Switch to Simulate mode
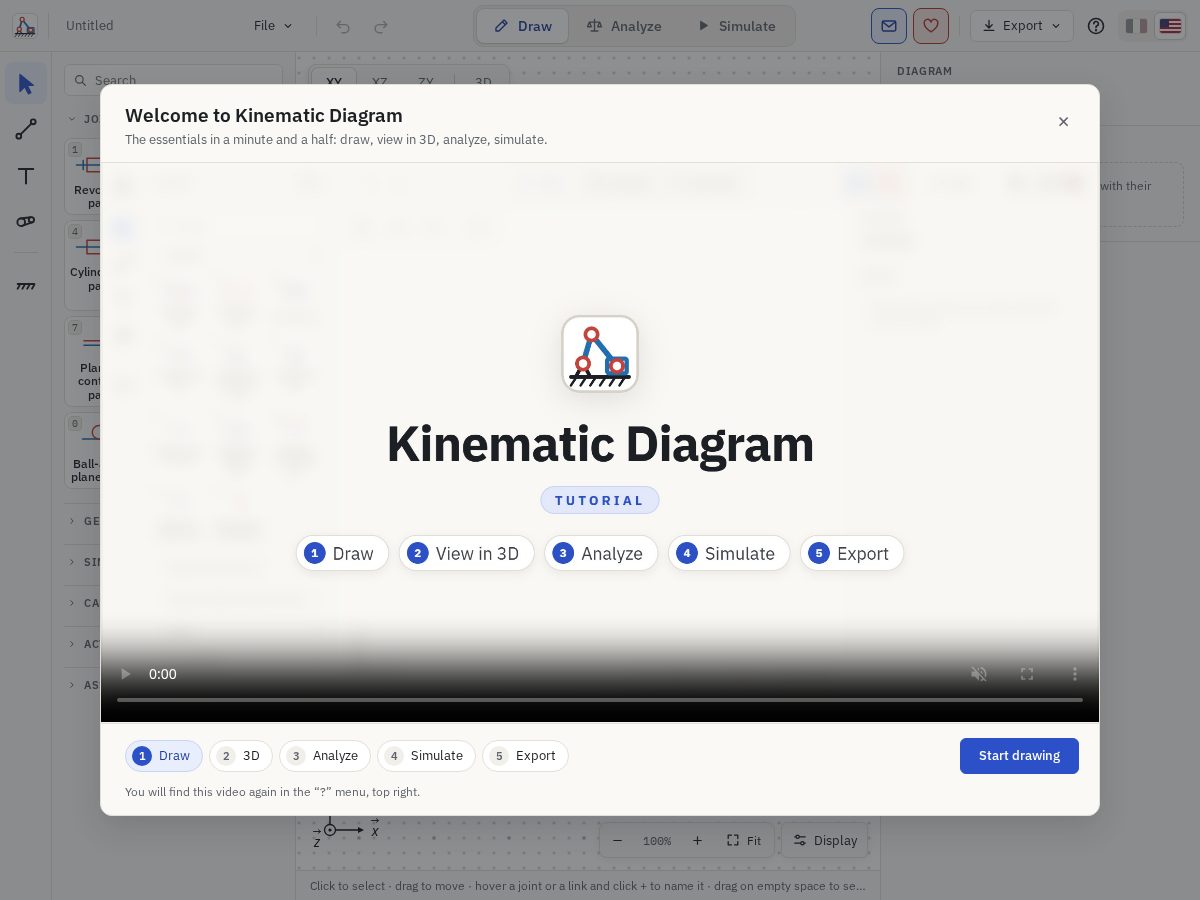Screen dimensions: 1200x900 (736, 26)
